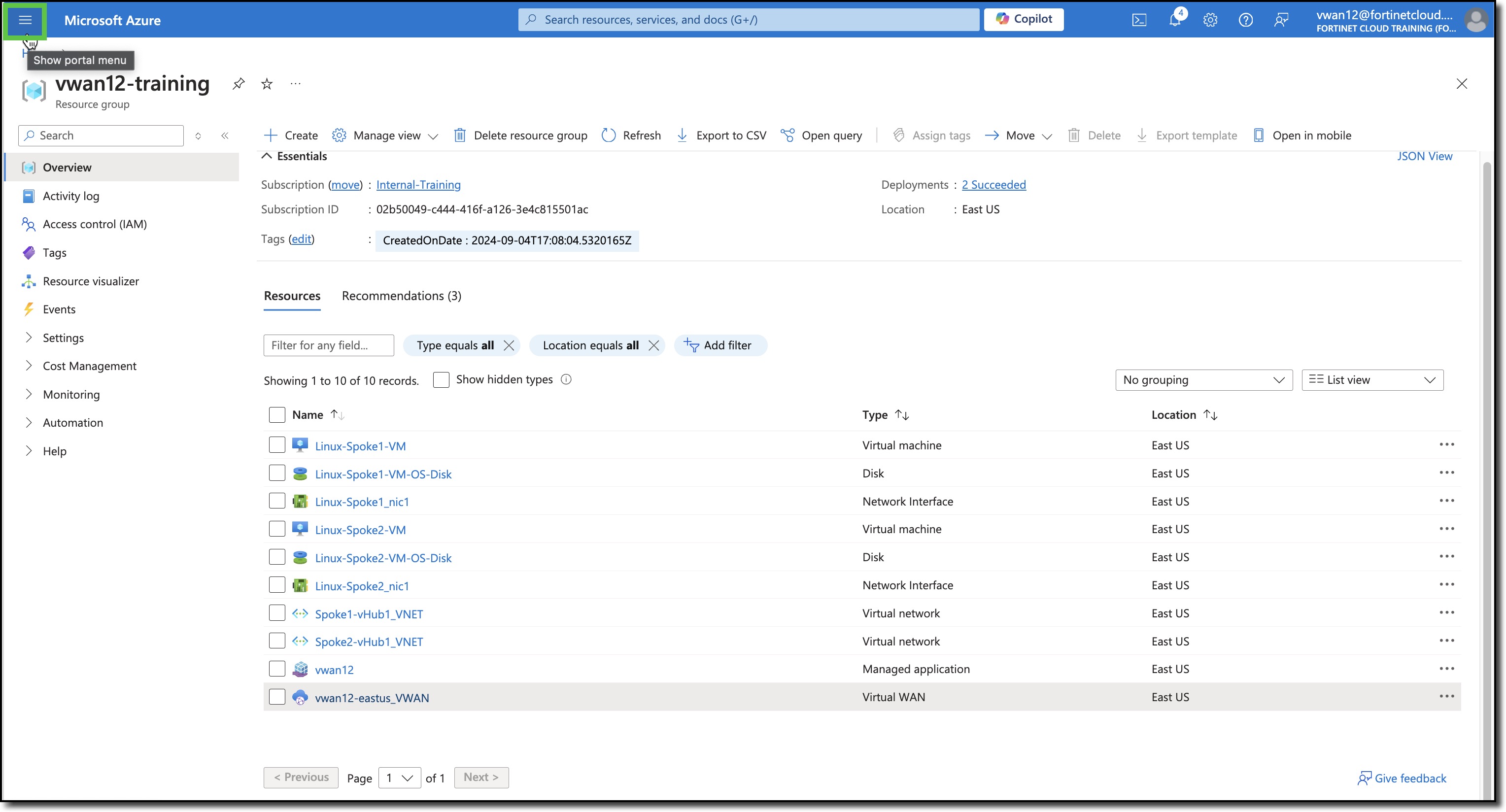This screenshot has width=1506, height=812.
Task: Open the 2 Succeeded deployments link
Action: pyautogui.click(x=993, y=185)
